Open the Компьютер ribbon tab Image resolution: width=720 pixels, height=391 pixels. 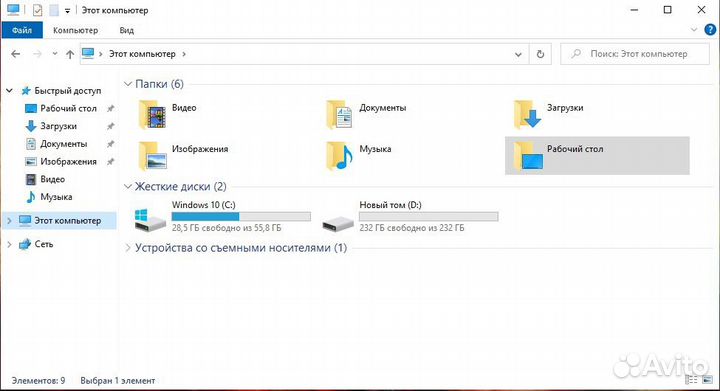tap(75, 30)
